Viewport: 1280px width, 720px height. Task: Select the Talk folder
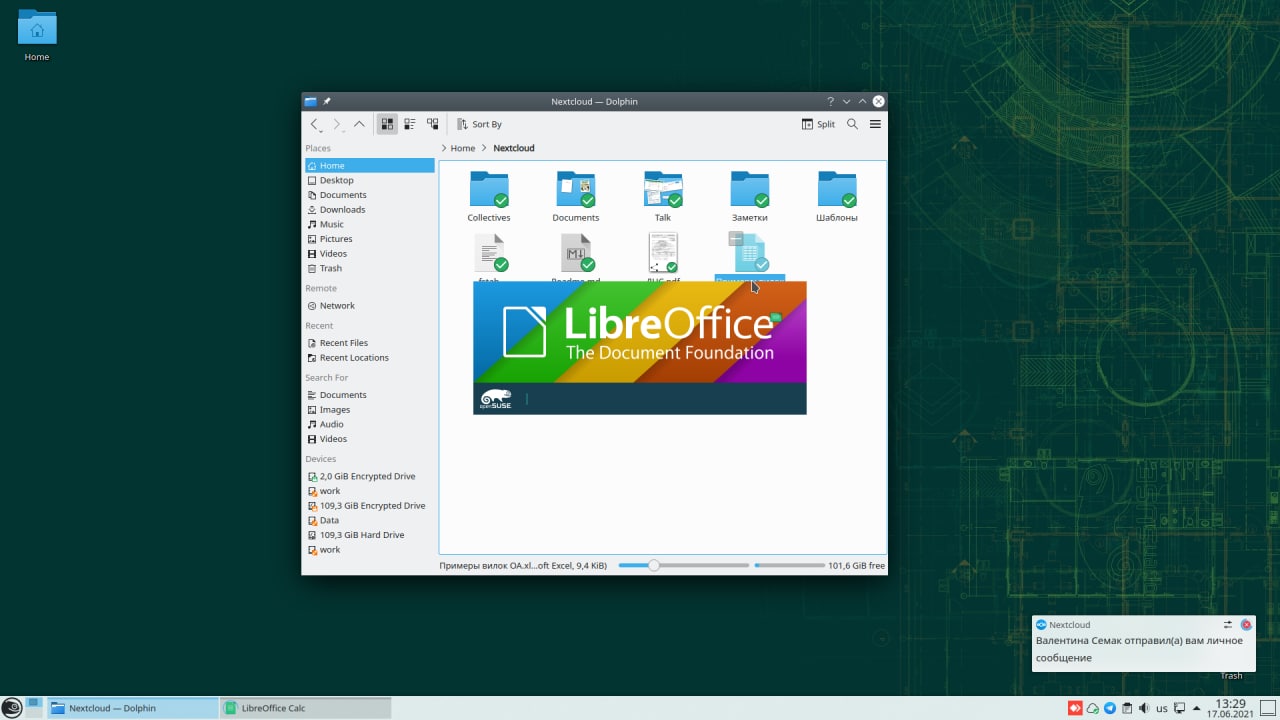pyautogui.click(x=663, y=196)
